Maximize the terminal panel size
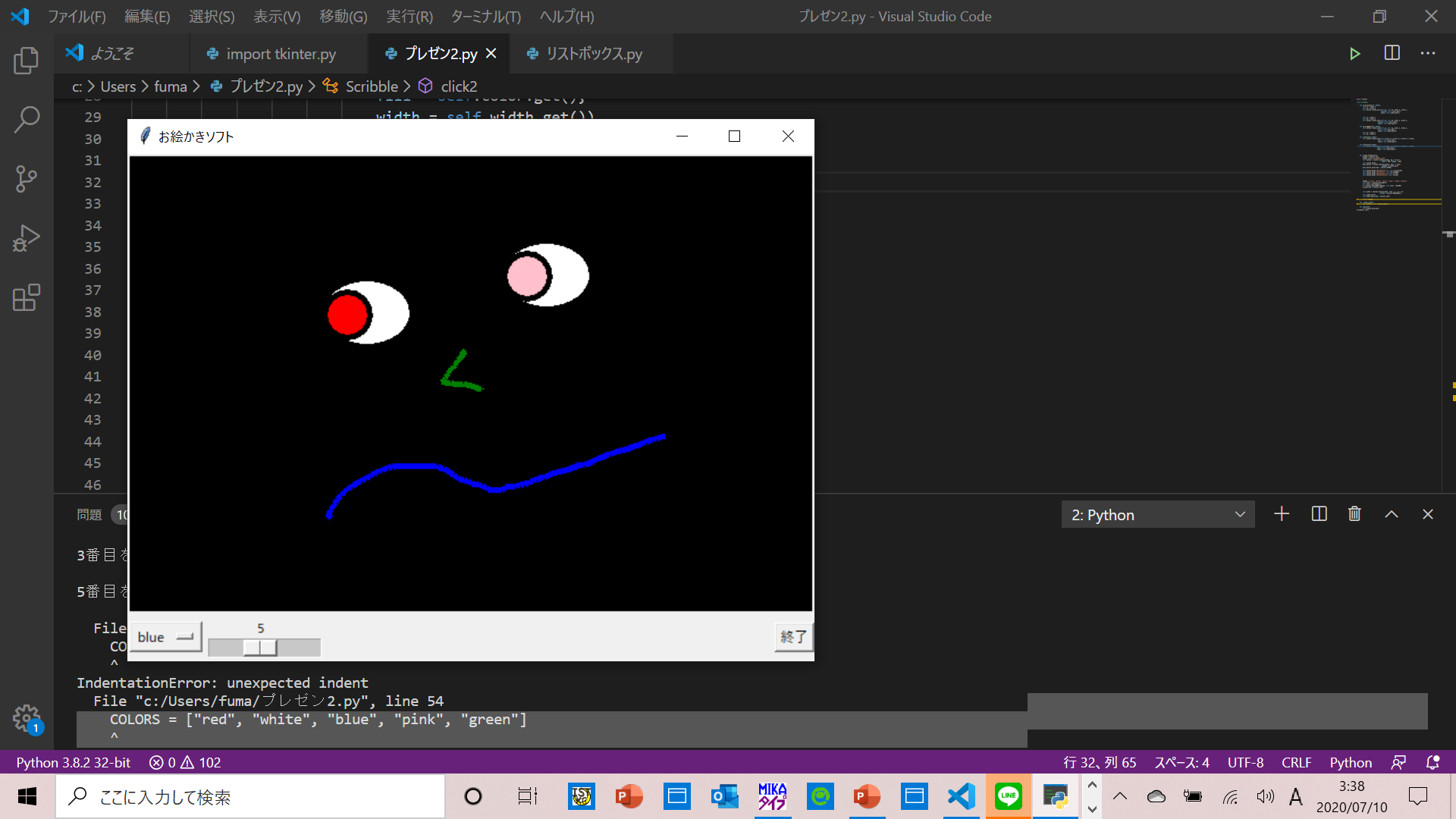The height and width of the screenshot is (819, 1456). (x=1392, y=514)
